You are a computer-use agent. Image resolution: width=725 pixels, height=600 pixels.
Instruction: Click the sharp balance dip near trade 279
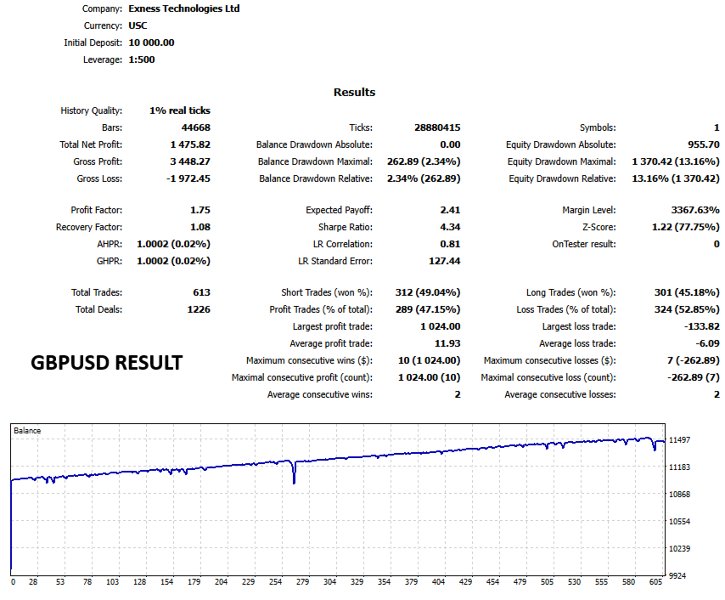tap(294, 472)
